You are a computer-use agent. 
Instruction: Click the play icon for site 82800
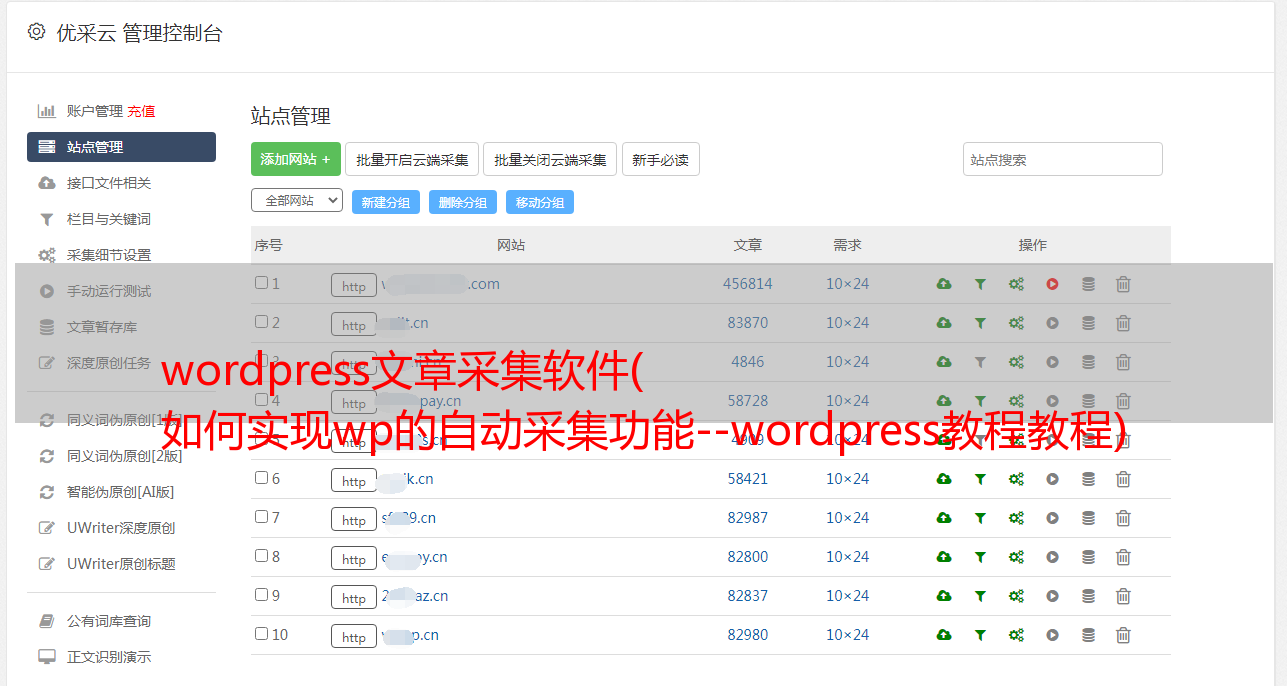pyautogui.click(x=1052, y=557)
